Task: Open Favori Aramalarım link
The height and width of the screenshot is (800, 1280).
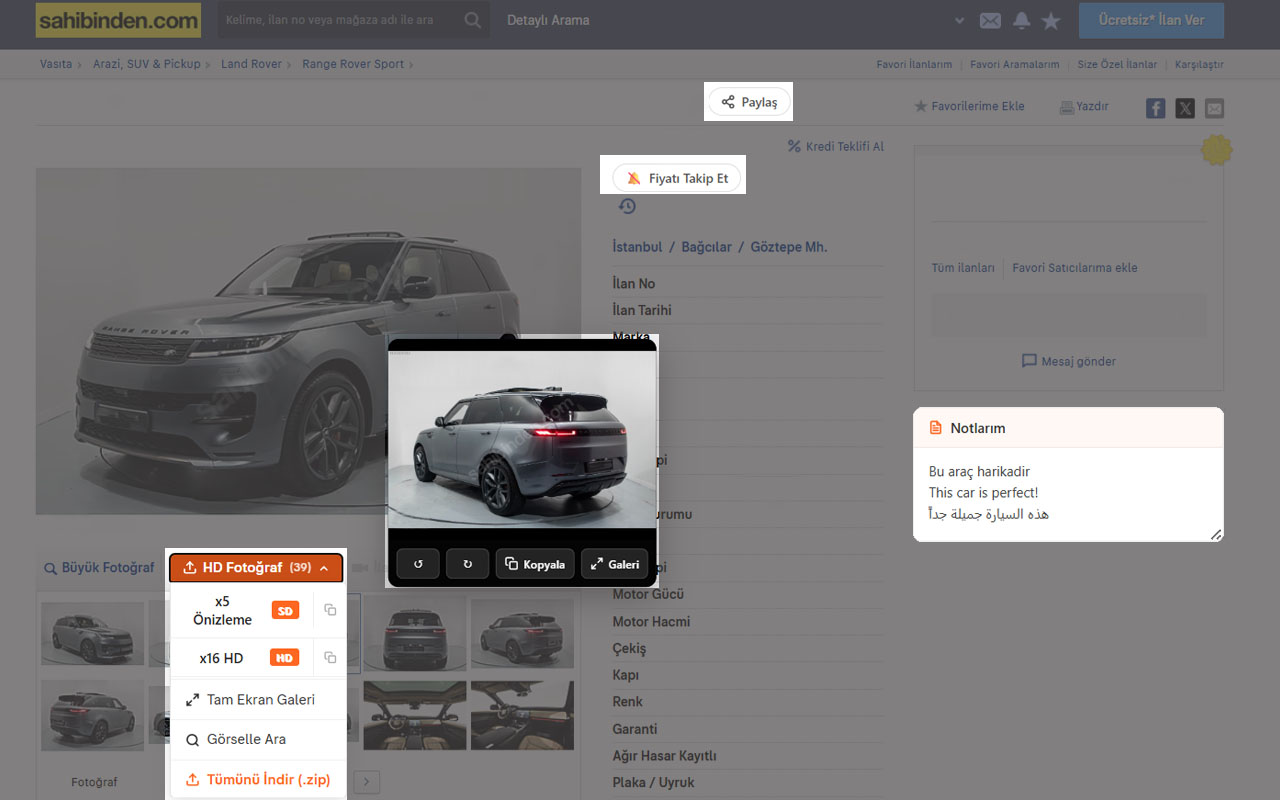Action: coord(1015,65)
